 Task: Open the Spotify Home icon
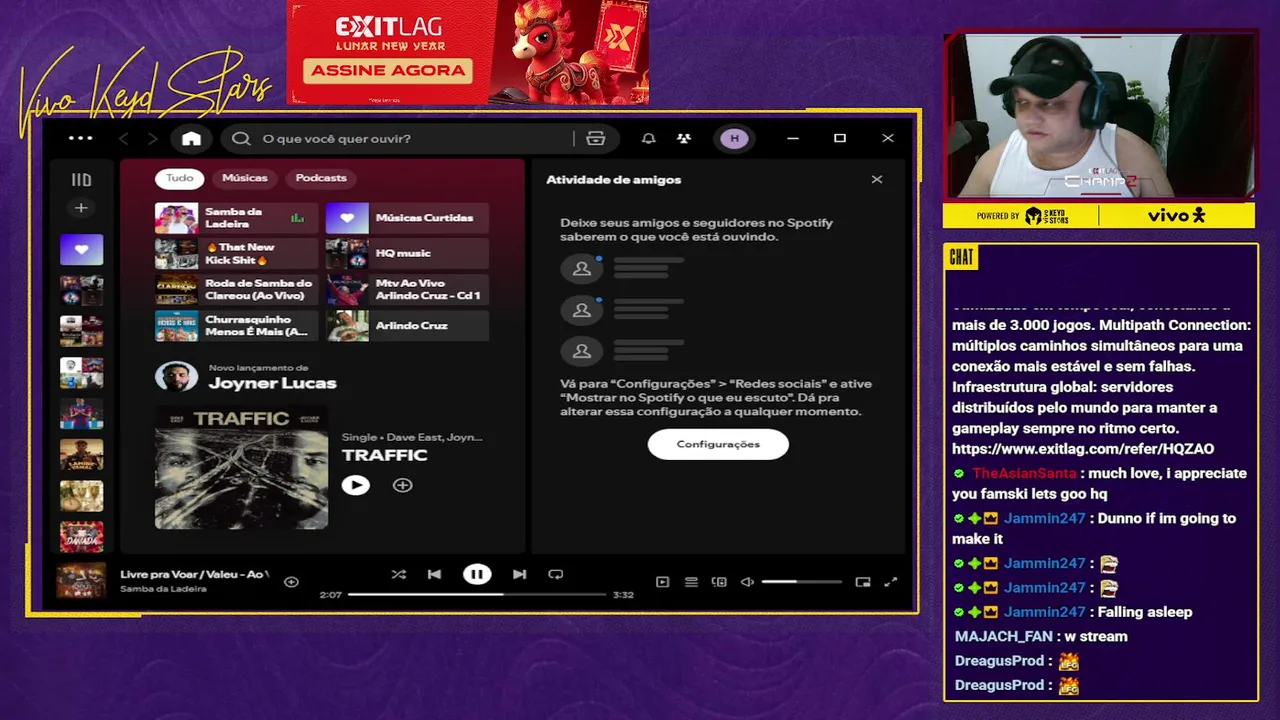pyautogui.click(x=191, y=139)
